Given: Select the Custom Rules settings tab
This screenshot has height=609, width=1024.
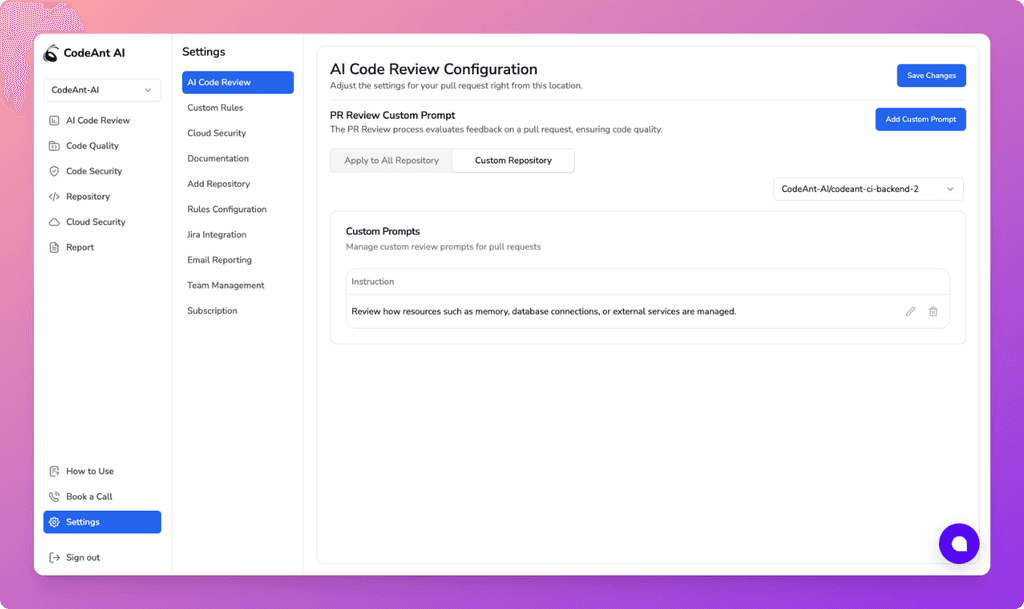Looking at the screenshot, I should [215, 107].
